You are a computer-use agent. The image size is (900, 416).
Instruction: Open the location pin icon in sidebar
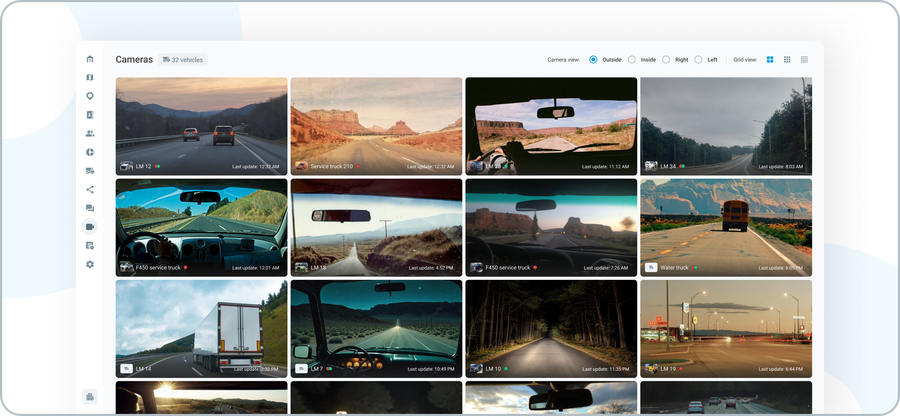pyautogui.click(x=90, y=96)
